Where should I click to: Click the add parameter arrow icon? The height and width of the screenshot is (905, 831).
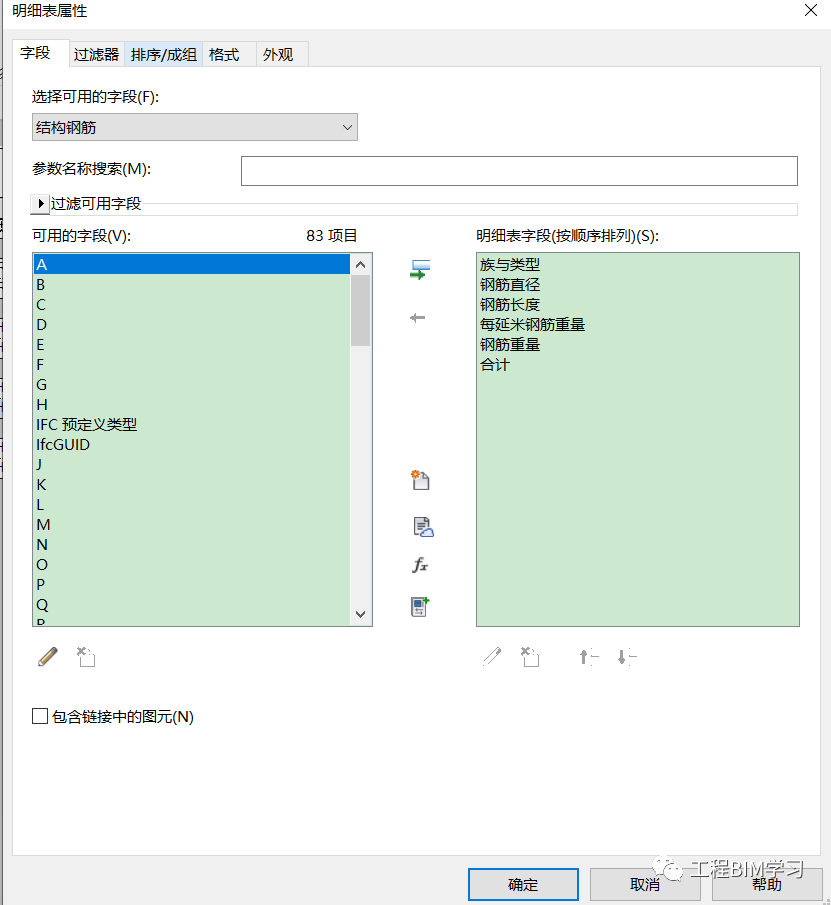click(x=420, y=270)
